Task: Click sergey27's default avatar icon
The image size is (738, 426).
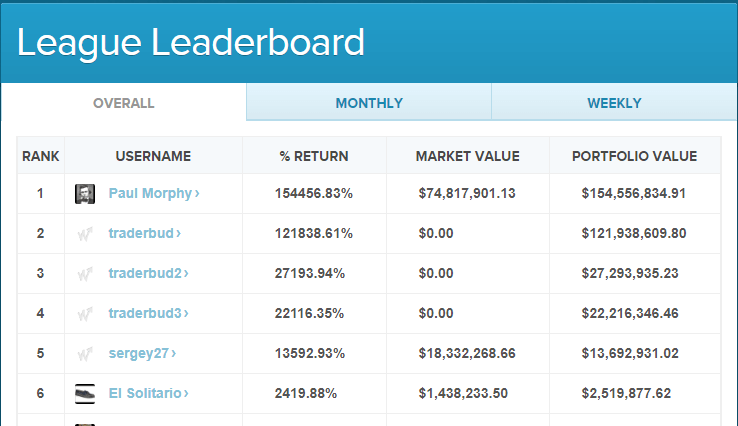Action: tap(85, 354)
